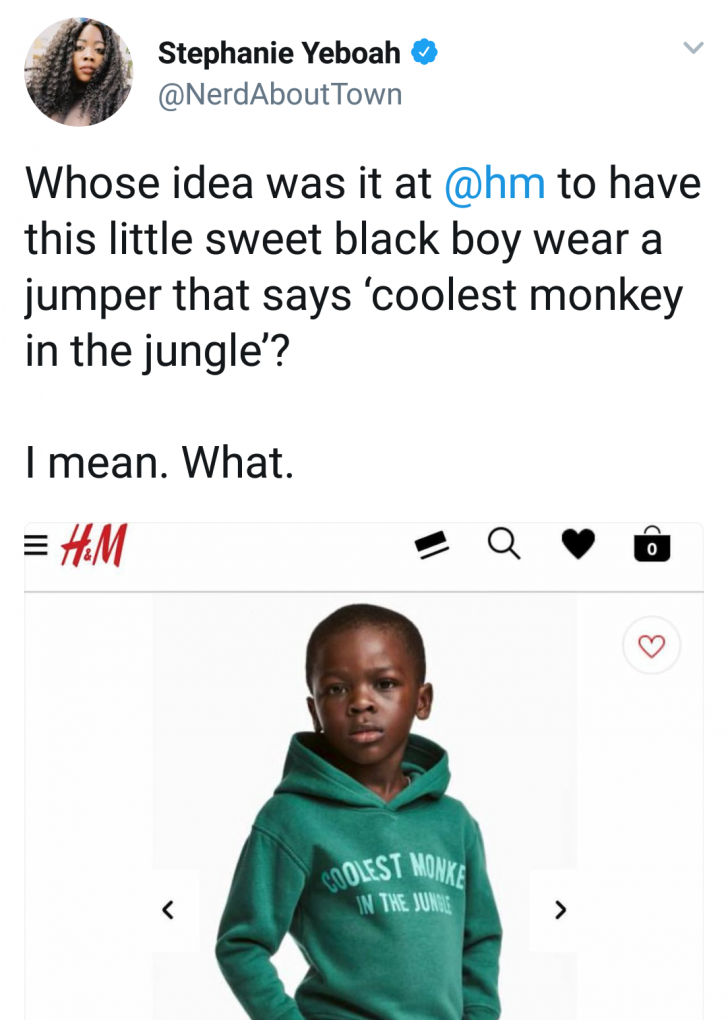The height and width of the screenshot is (1020, 728).
Task: Open the @NerdAboutTown handle
Action: point(280,94)
